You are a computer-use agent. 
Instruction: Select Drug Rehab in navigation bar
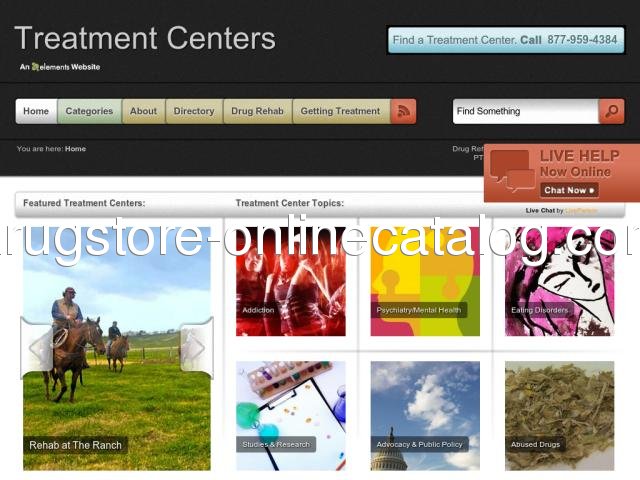coord(258,111)
